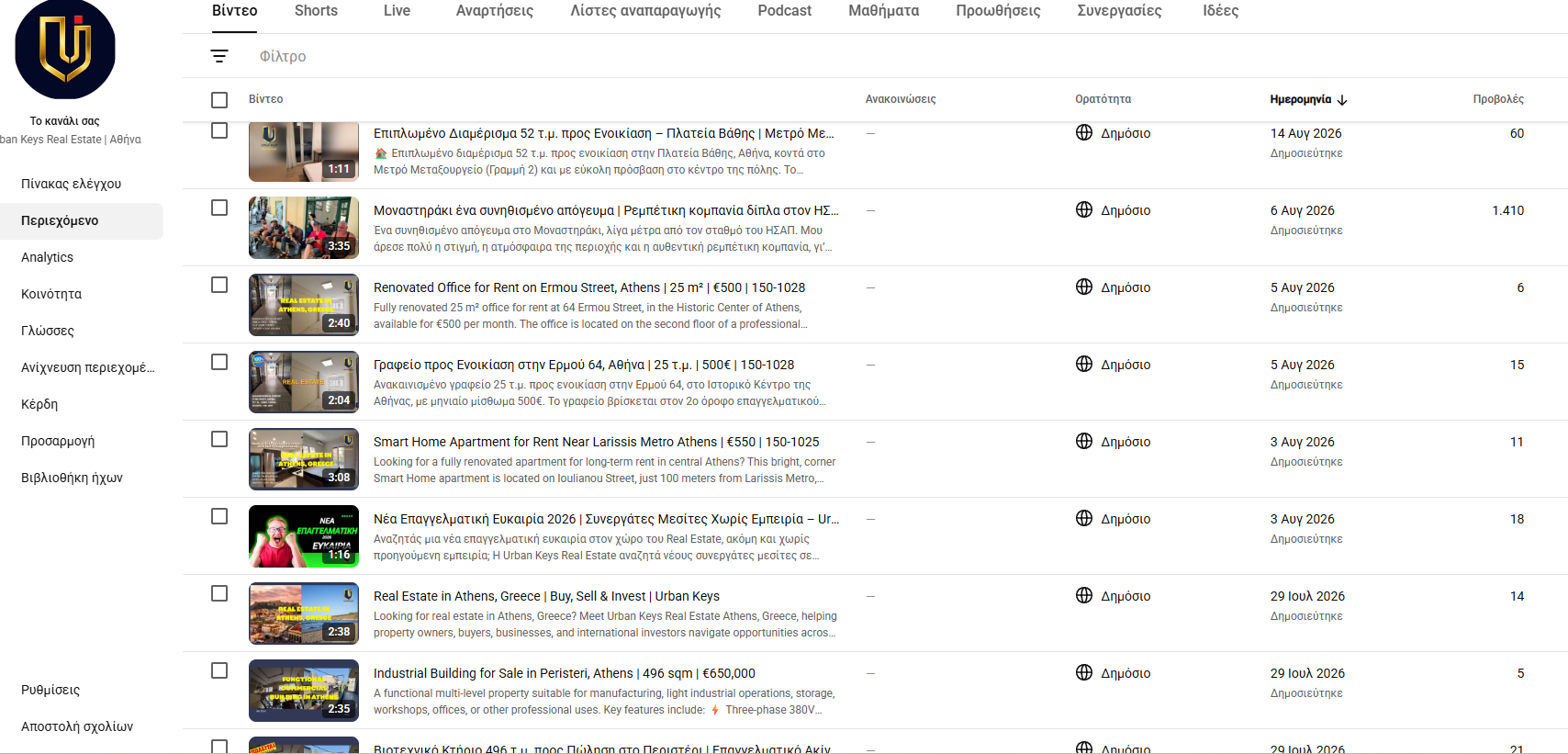Open visibility dropdown Δημόσιο for Industrial Building row
Image resolution: width=1568 pixels, height=754 pixels.
[1126, 673]
